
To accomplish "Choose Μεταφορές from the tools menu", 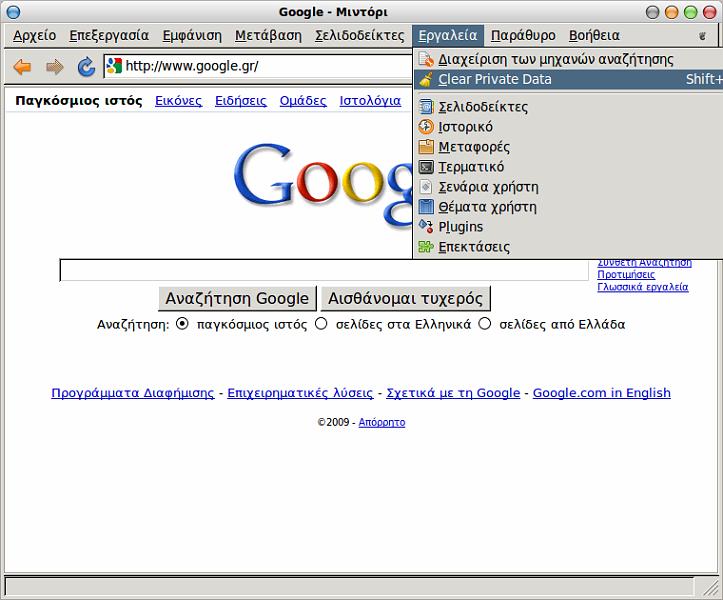I will (568, 147).
